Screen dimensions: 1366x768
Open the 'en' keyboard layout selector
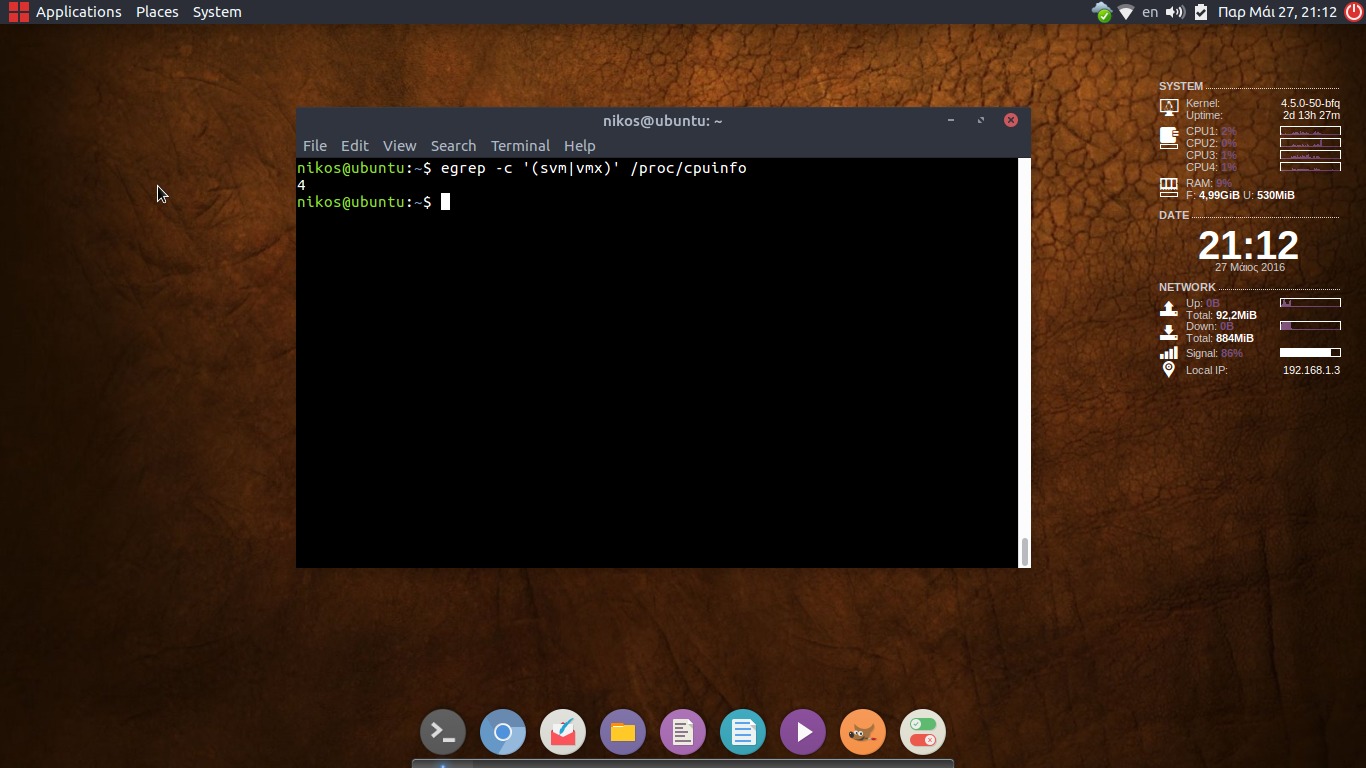coord(1150,12)
